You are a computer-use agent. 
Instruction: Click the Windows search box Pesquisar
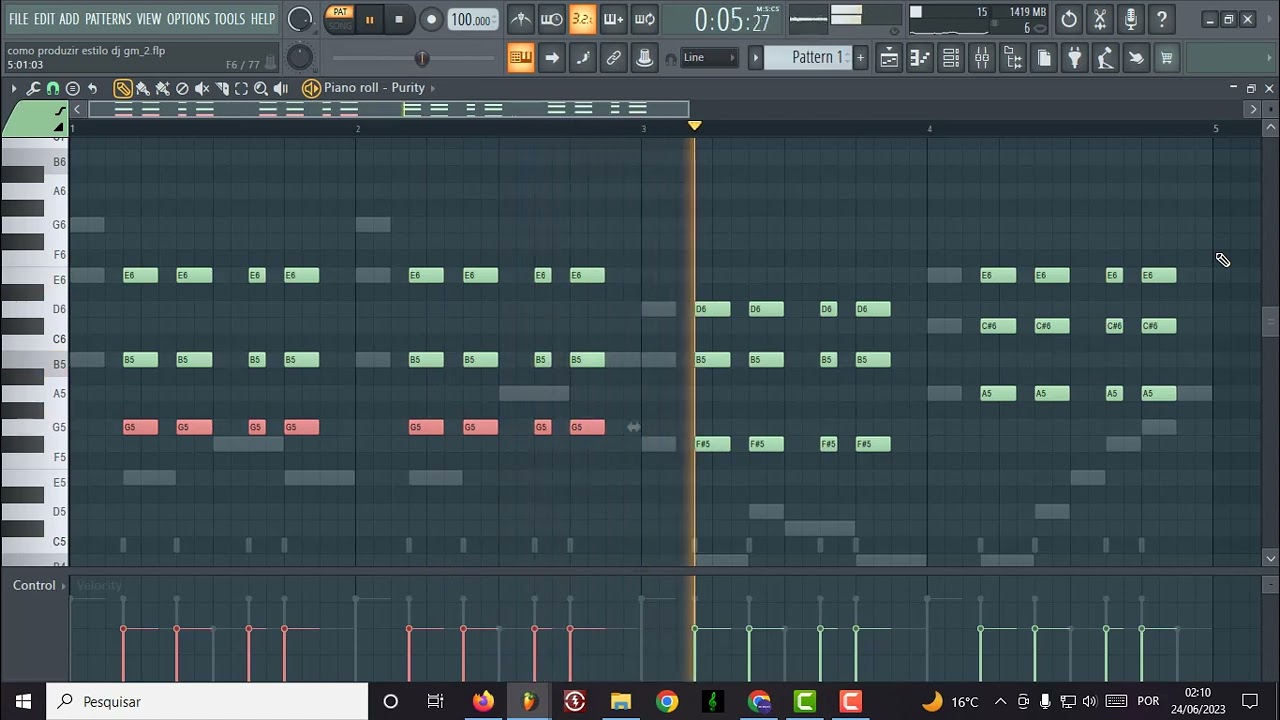[208, 702]
